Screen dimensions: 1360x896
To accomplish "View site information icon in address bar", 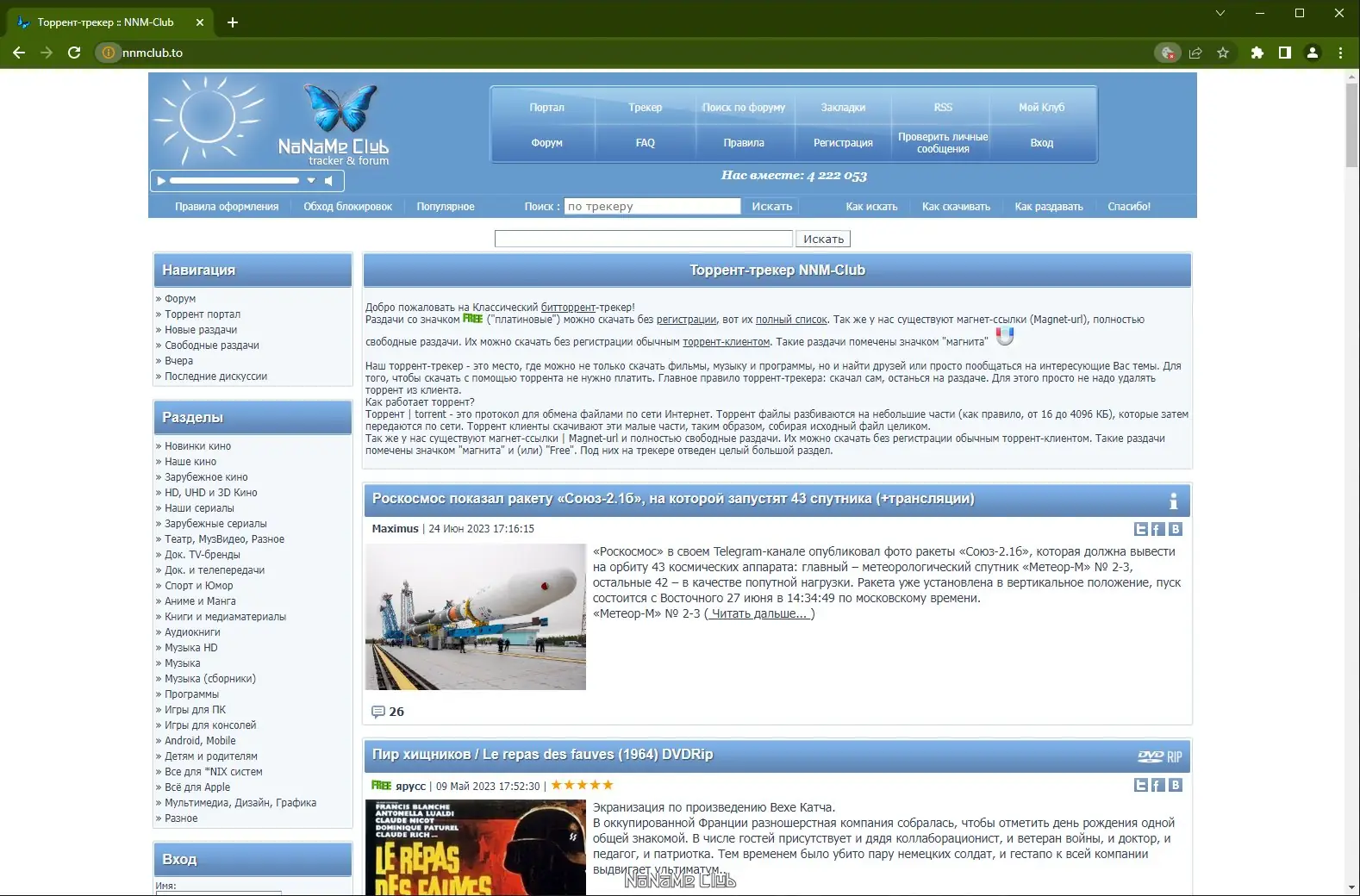I will [x=108, y=53].
